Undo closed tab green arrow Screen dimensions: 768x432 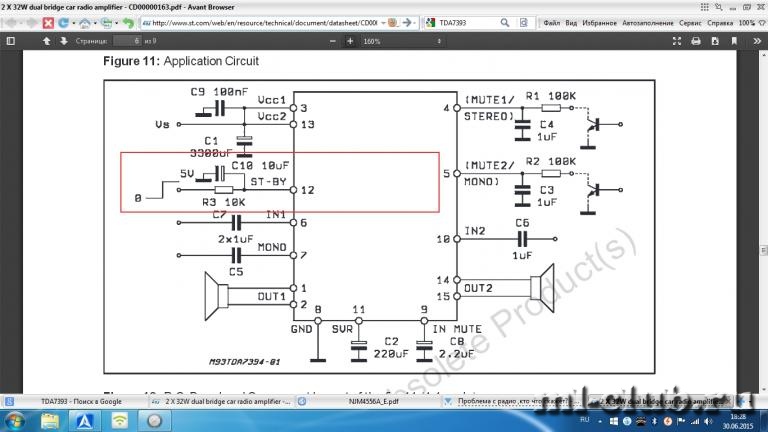128,23
